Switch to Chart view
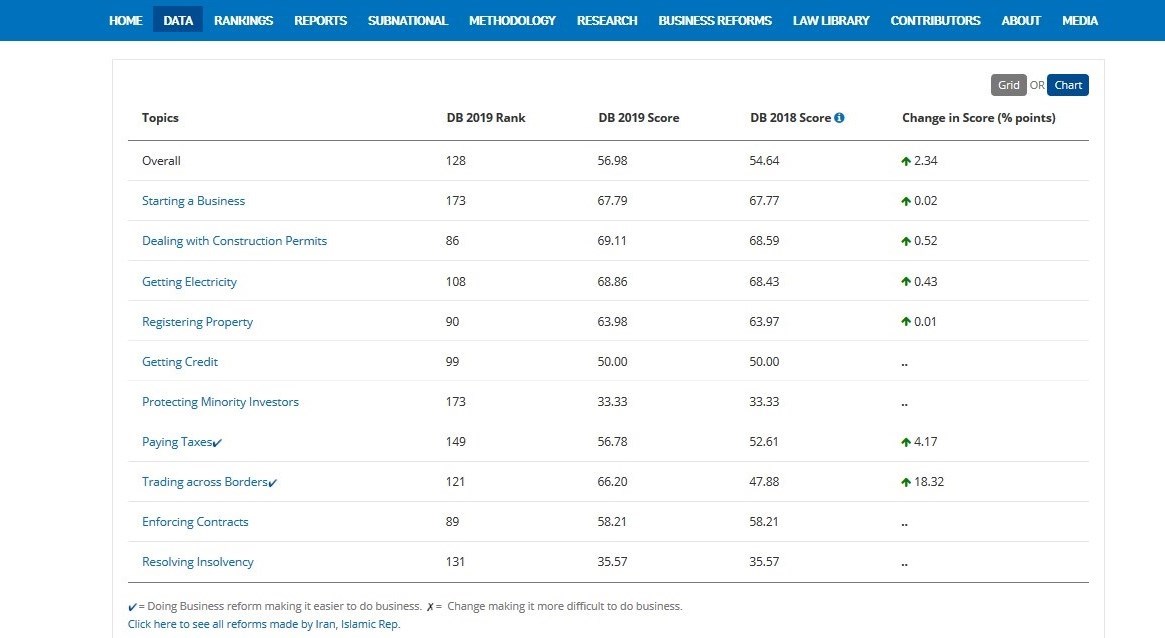Image resolution: width=1165 pixels, height=638 pixels. 1067,85
